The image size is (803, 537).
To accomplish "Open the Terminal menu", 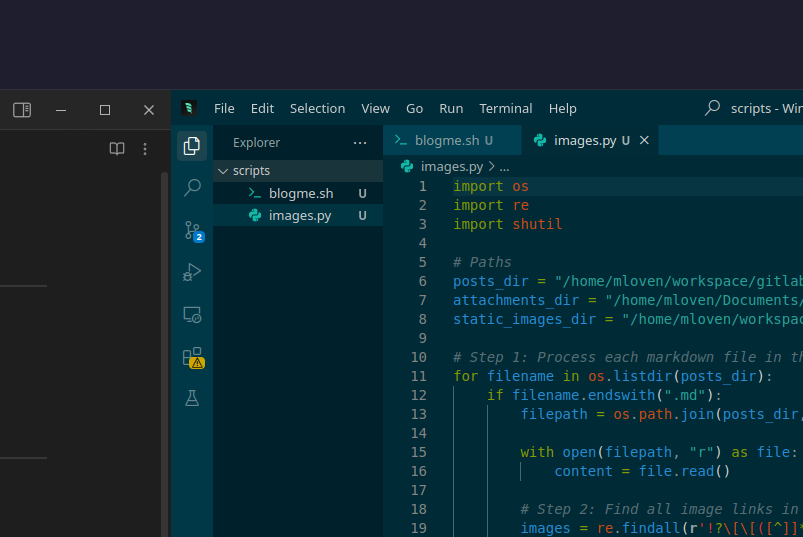I will tap(505, 108).
